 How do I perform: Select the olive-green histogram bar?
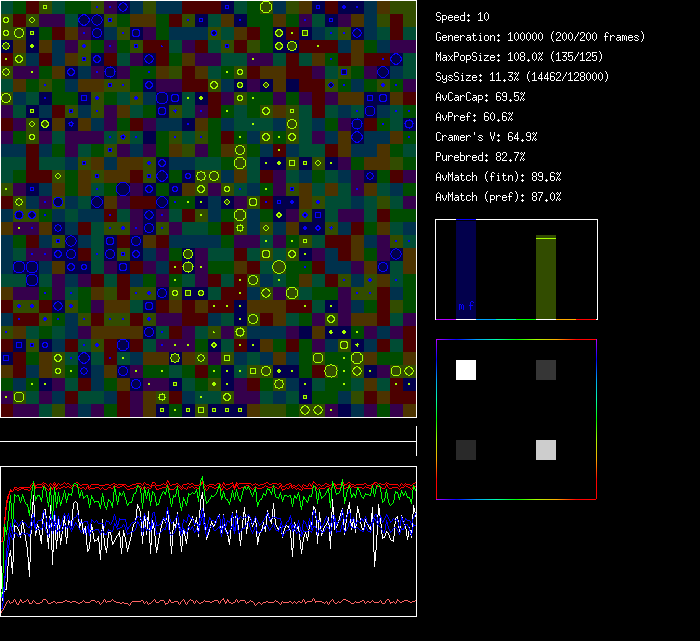[545, 278]
